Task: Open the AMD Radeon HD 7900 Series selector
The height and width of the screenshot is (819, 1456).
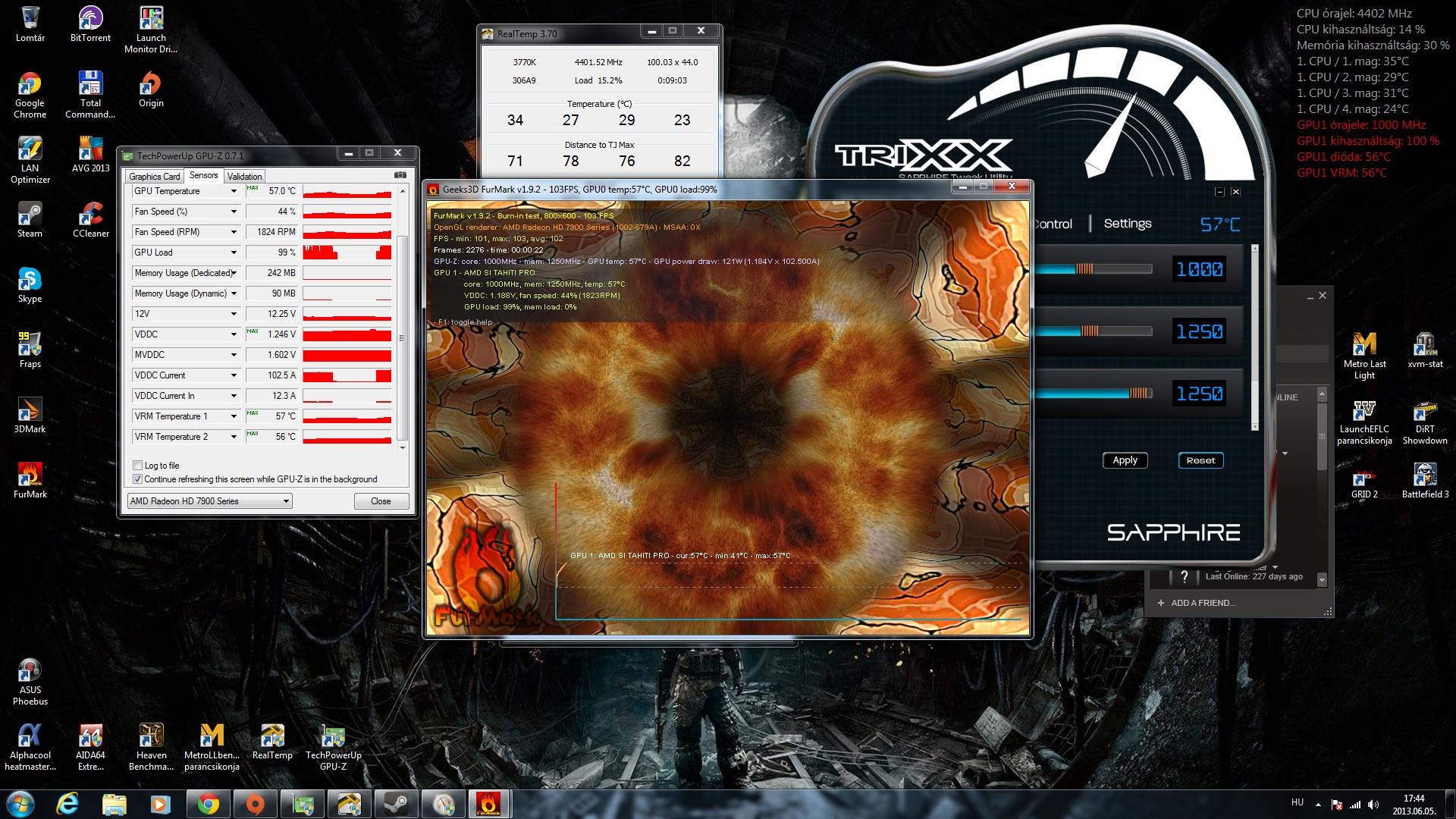Action: [x=209, y=501]
